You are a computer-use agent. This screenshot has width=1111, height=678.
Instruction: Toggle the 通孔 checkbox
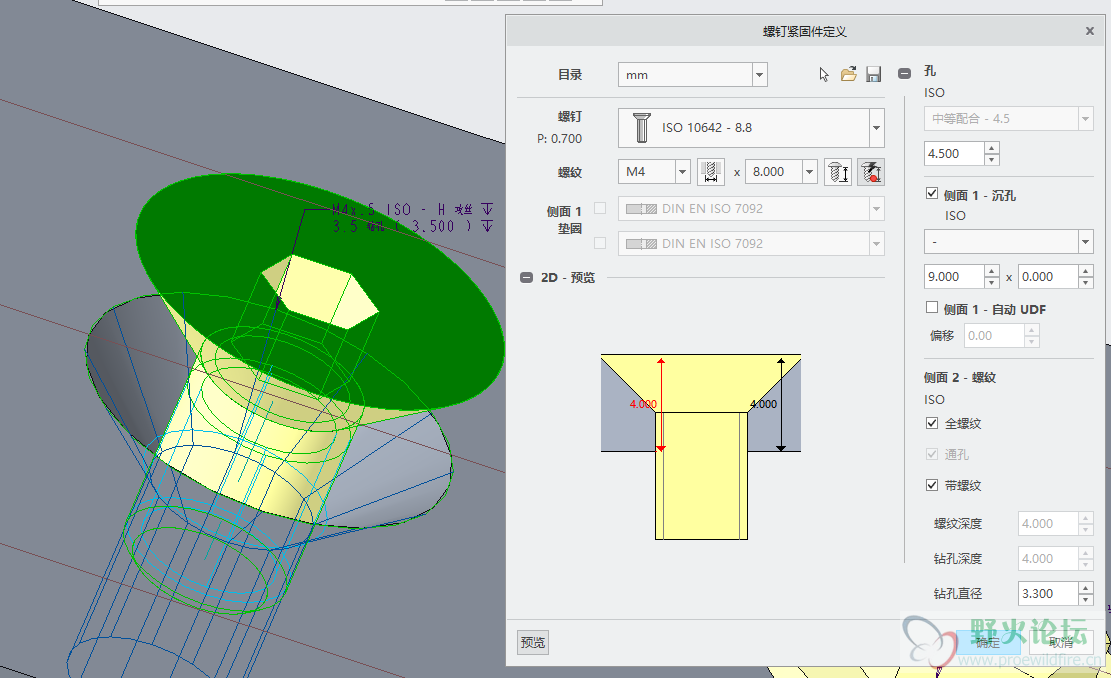coord(932,454)
